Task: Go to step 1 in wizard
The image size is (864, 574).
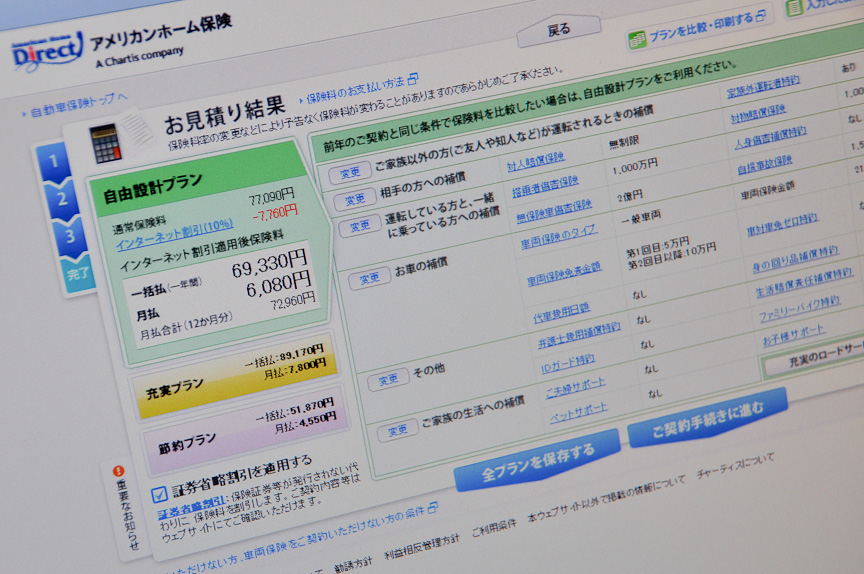Action: (53, 161)
